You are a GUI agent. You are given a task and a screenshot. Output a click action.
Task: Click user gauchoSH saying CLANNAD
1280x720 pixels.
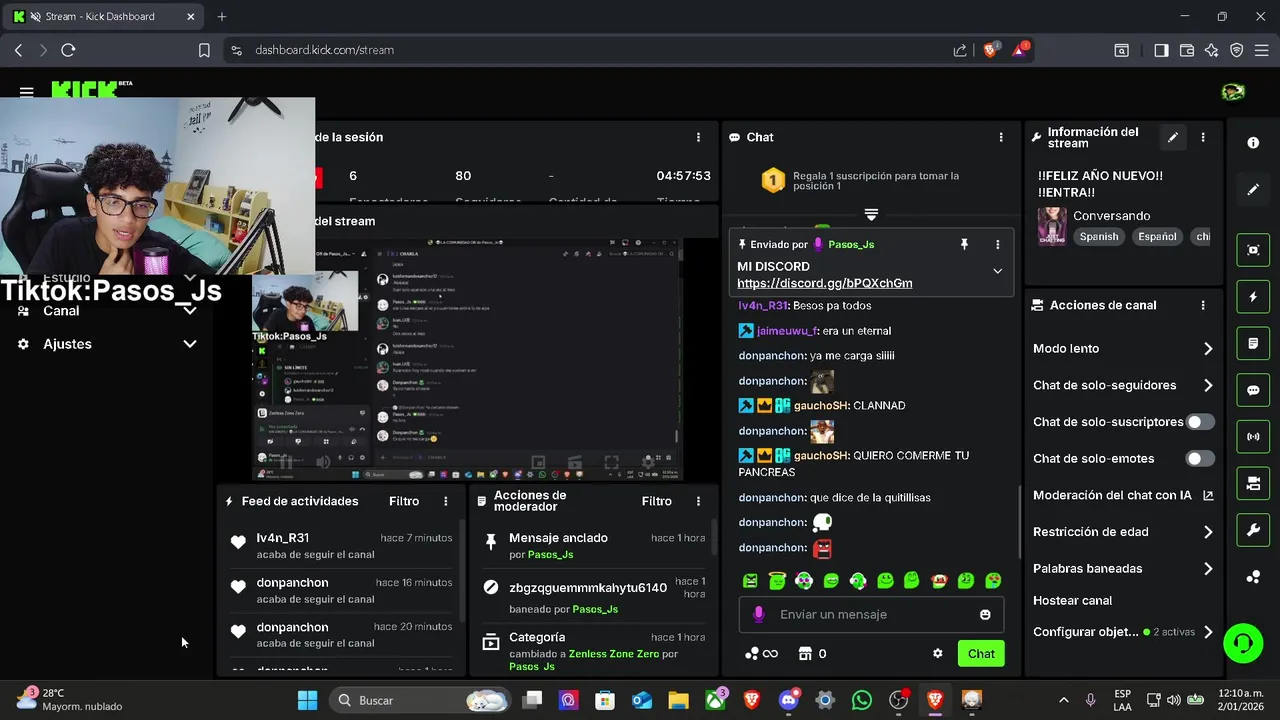point(821,406)
